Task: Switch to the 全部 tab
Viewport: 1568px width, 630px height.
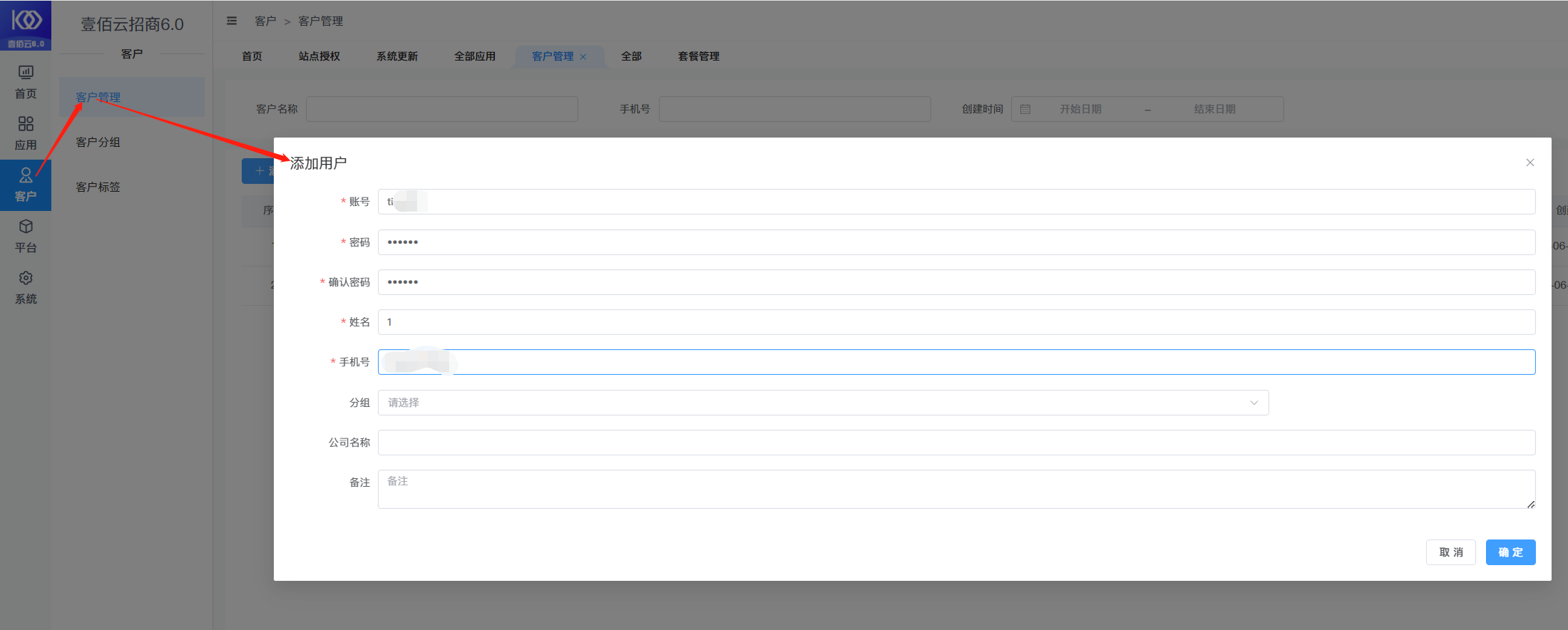Action: pos(631,56)
